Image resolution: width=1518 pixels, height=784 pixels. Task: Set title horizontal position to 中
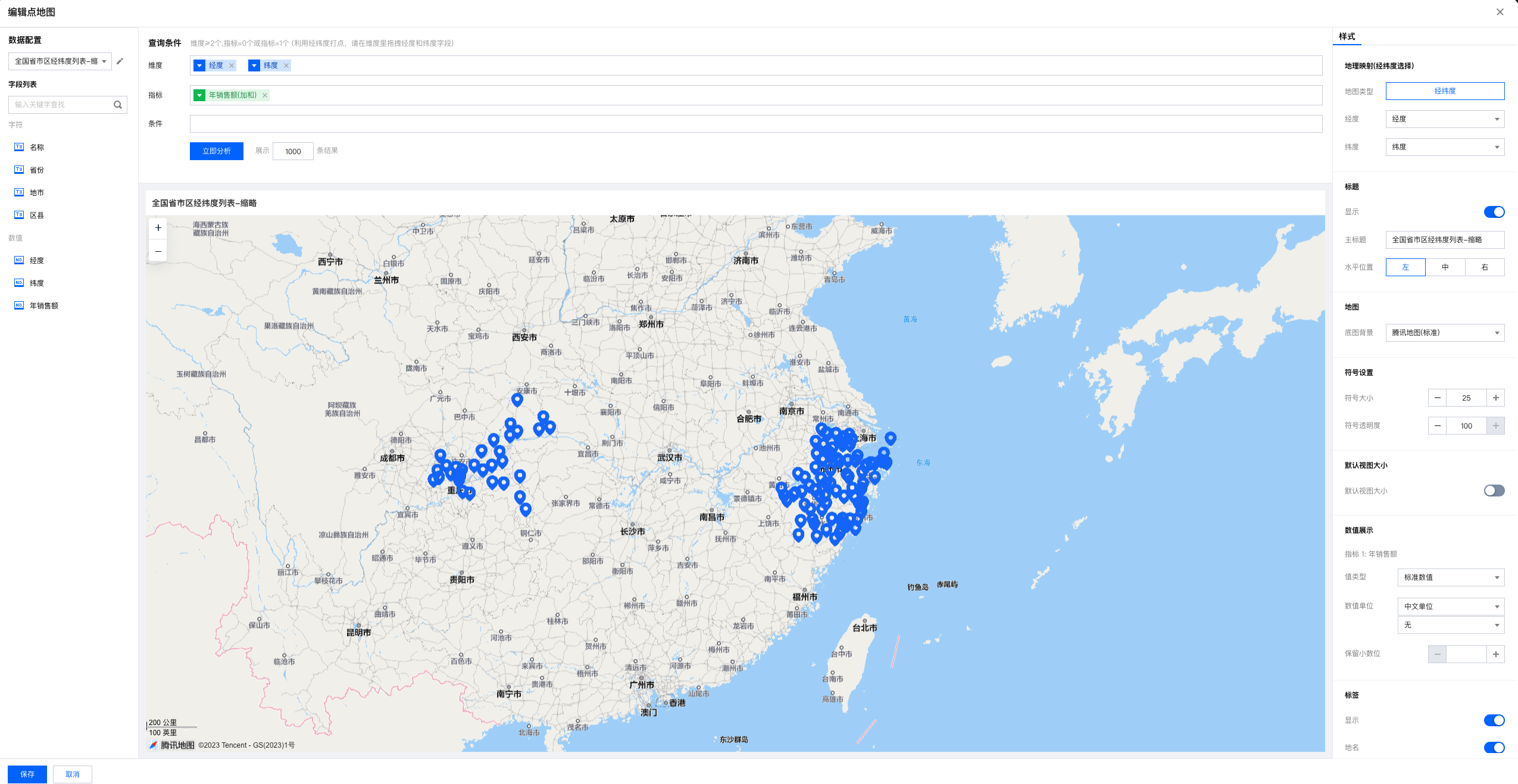1445,267
